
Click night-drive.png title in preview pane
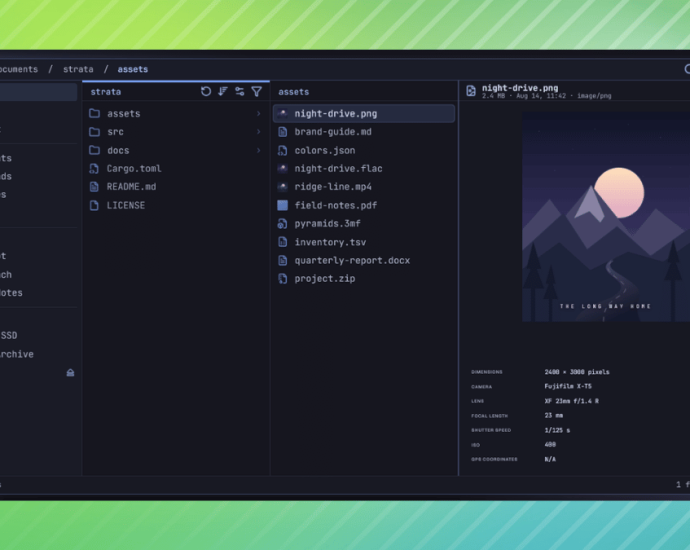point(520,88)
